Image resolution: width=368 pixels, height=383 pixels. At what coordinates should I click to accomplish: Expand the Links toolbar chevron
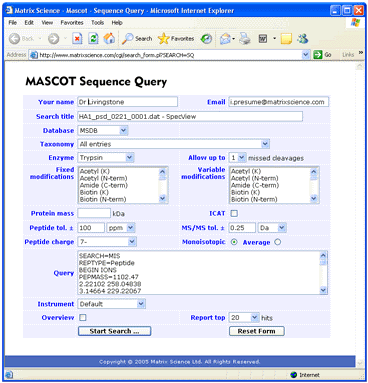[x=360, y=53]
